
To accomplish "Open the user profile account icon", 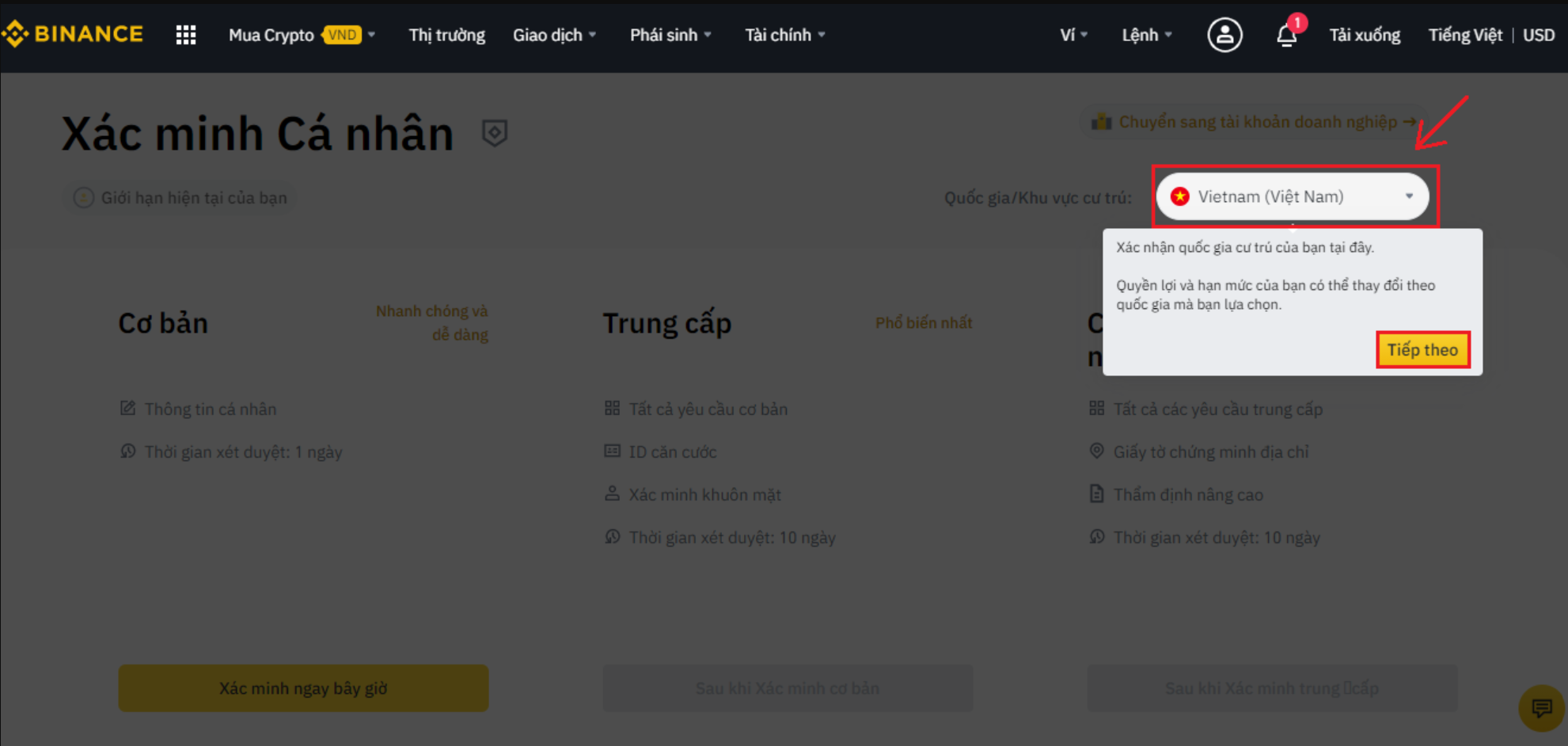I will 1224,35.
